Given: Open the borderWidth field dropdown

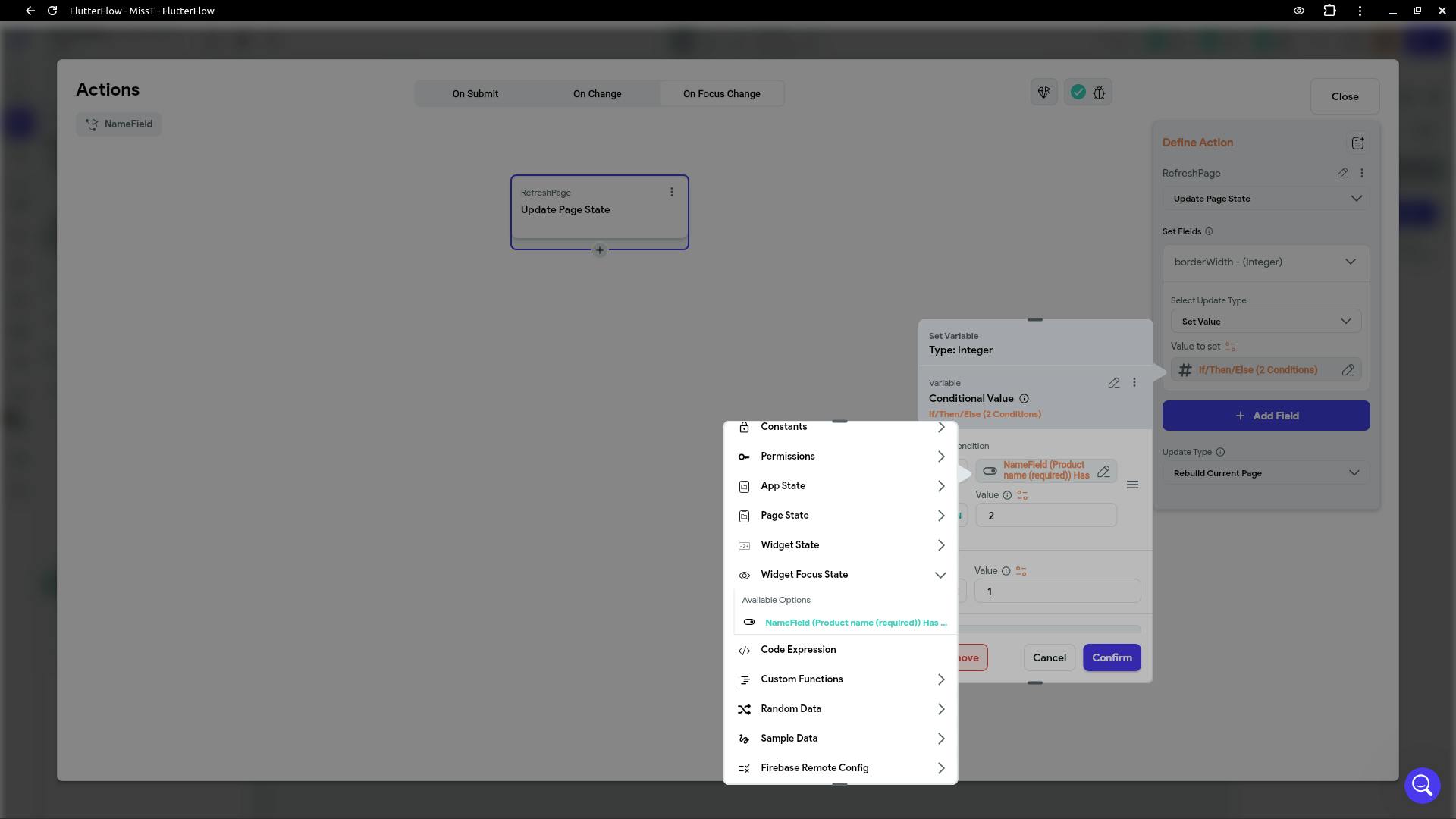Looking at the screenshot, I should 1265,262.
